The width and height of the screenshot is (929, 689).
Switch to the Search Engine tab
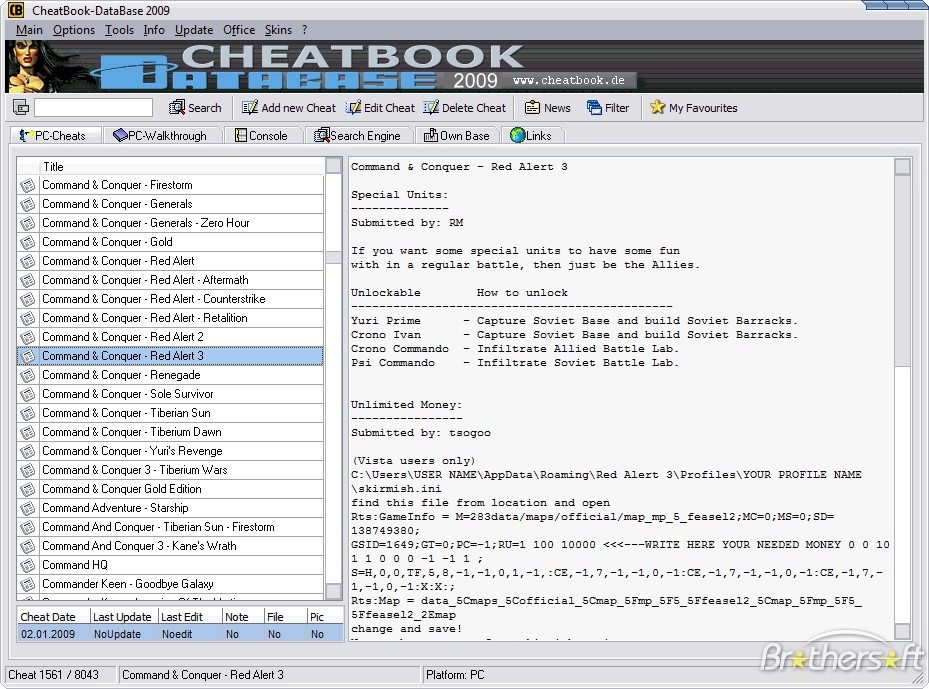pos(358,136)
